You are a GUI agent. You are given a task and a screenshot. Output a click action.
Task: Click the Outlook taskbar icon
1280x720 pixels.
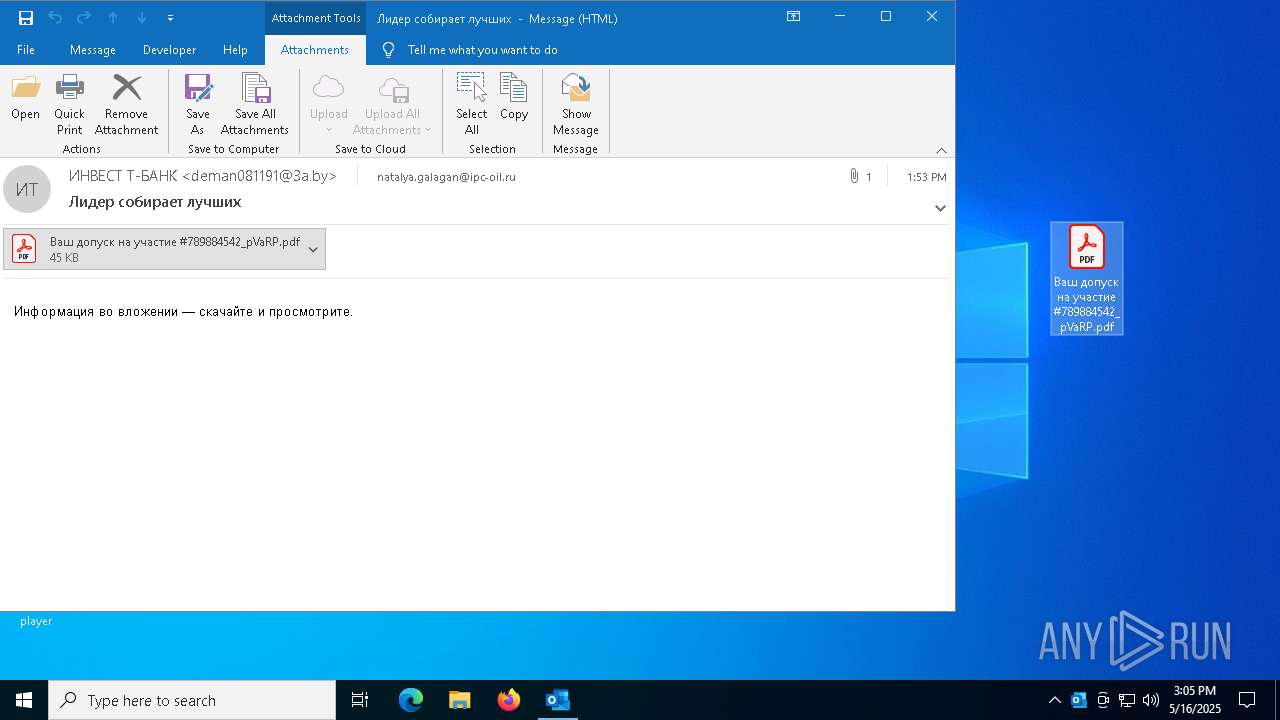pyautogui.click(x=558, y=700)
